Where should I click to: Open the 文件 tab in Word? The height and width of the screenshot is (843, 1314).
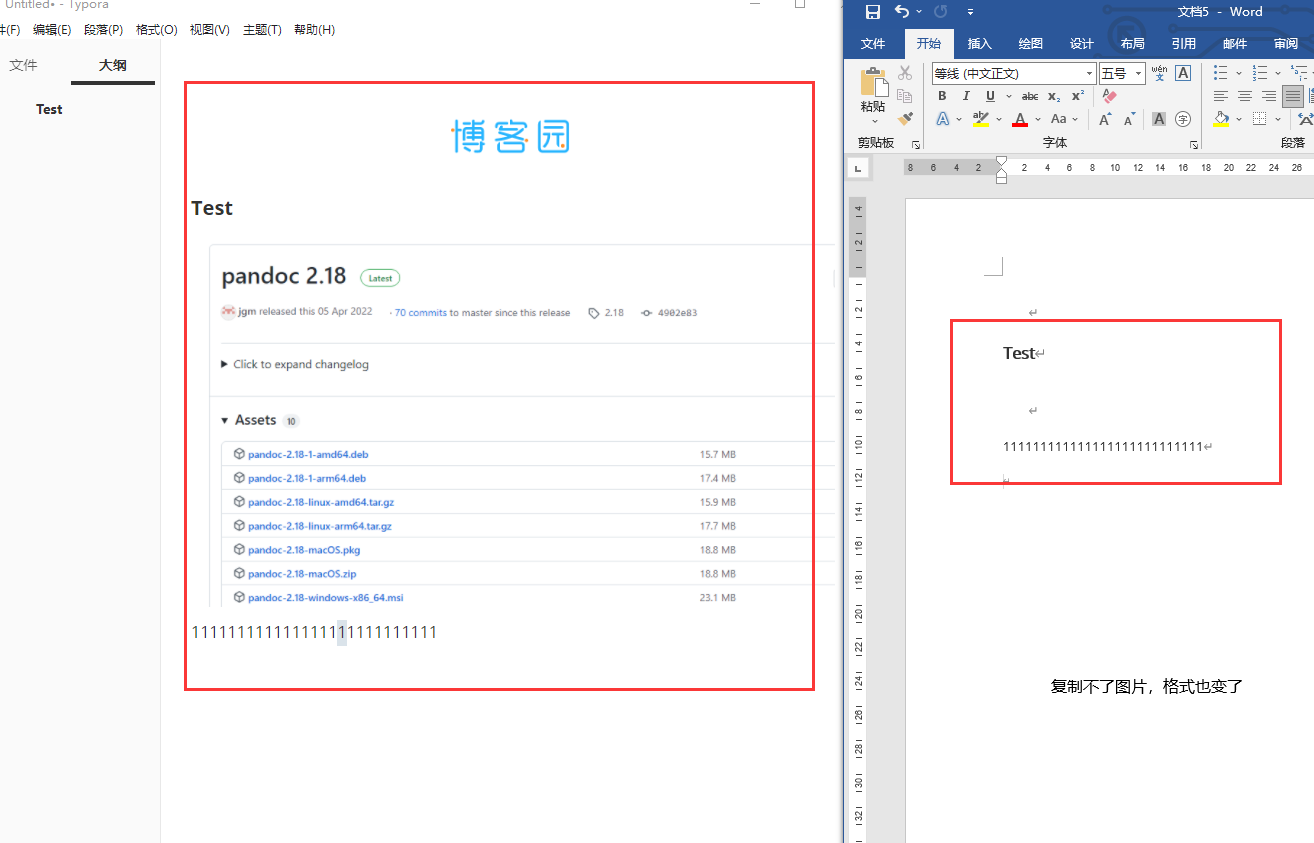(x=873, y=44)
